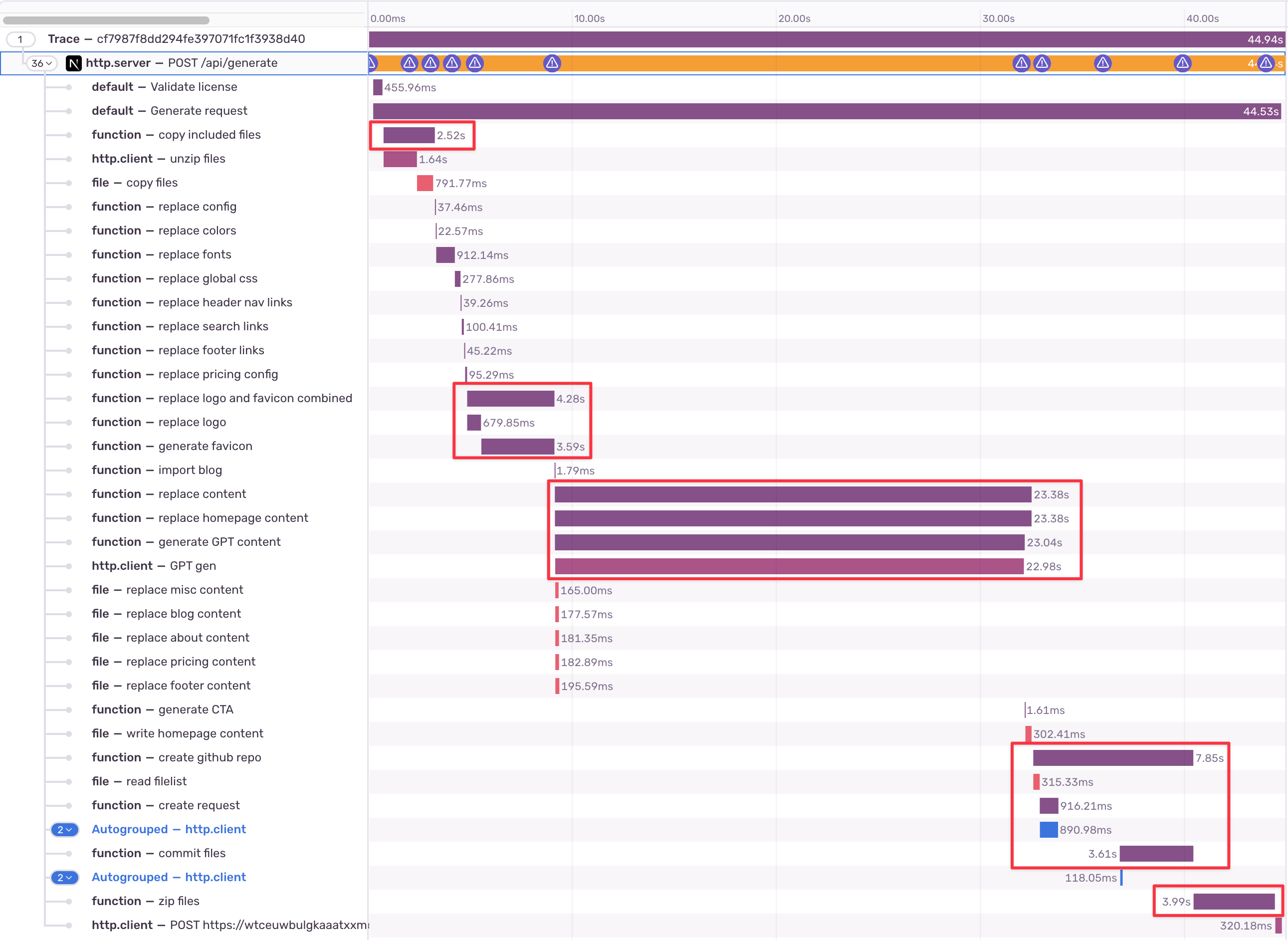Click the Trace root count badge showing 1
Image resolution: width=1288 pixels, height=940 pixels.
coord(20,39)
